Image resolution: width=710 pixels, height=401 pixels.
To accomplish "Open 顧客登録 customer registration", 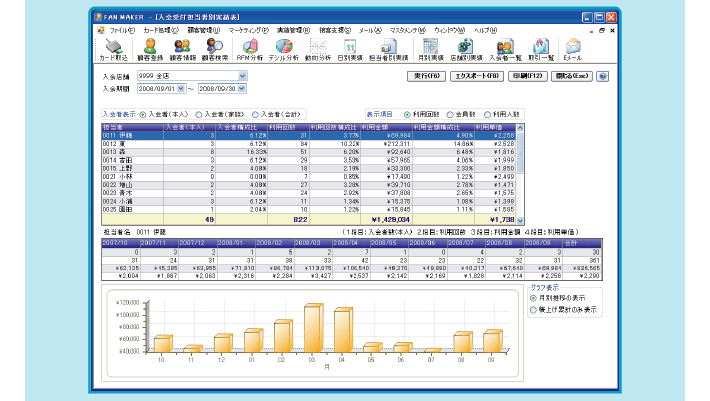I will (x=150, y=49).
